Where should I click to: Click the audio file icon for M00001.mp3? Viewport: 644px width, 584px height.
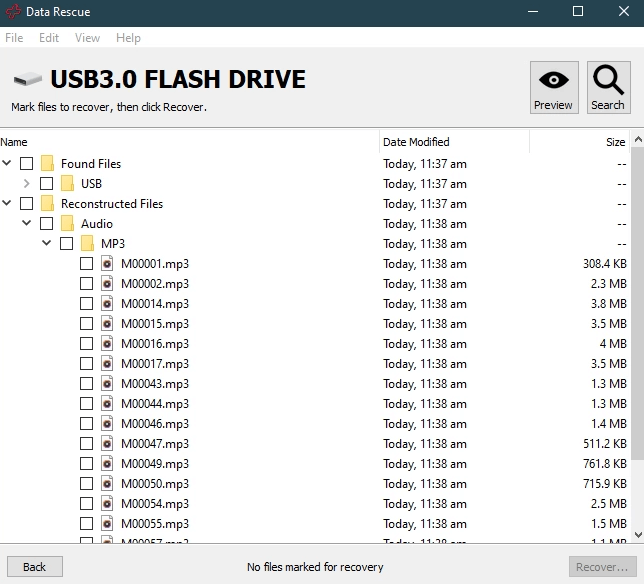107,264
